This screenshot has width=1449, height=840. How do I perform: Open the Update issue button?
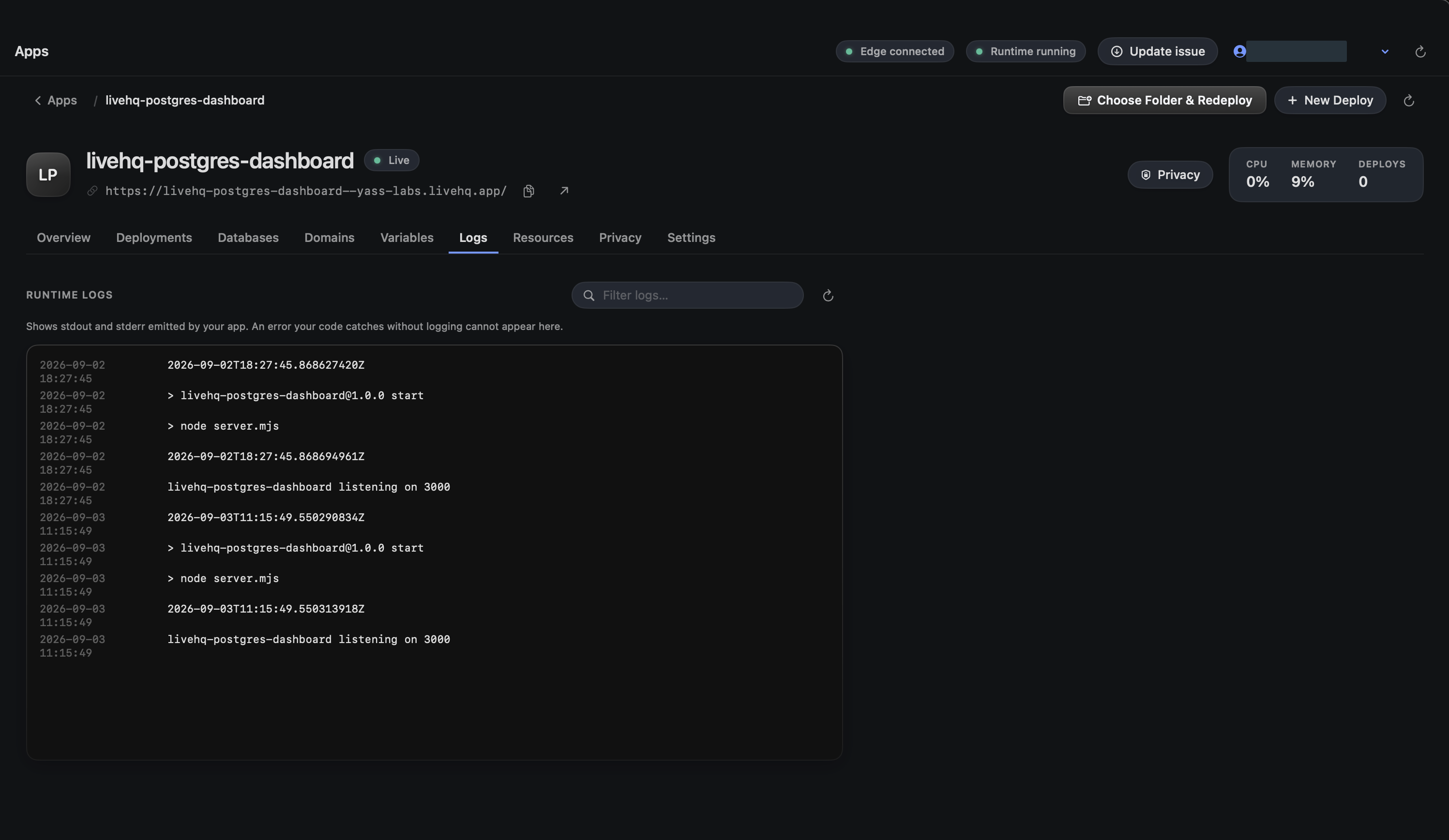[x=1158, y=51]
